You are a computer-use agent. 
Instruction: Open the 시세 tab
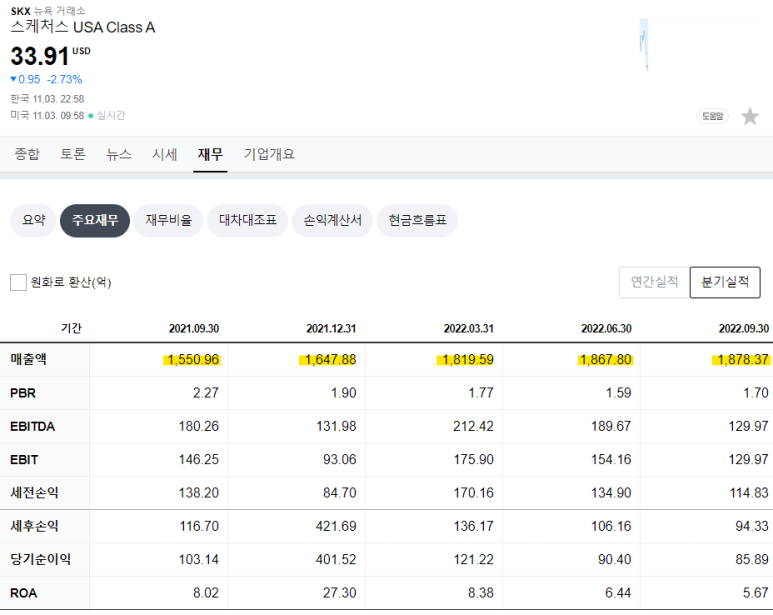[165, 154]
